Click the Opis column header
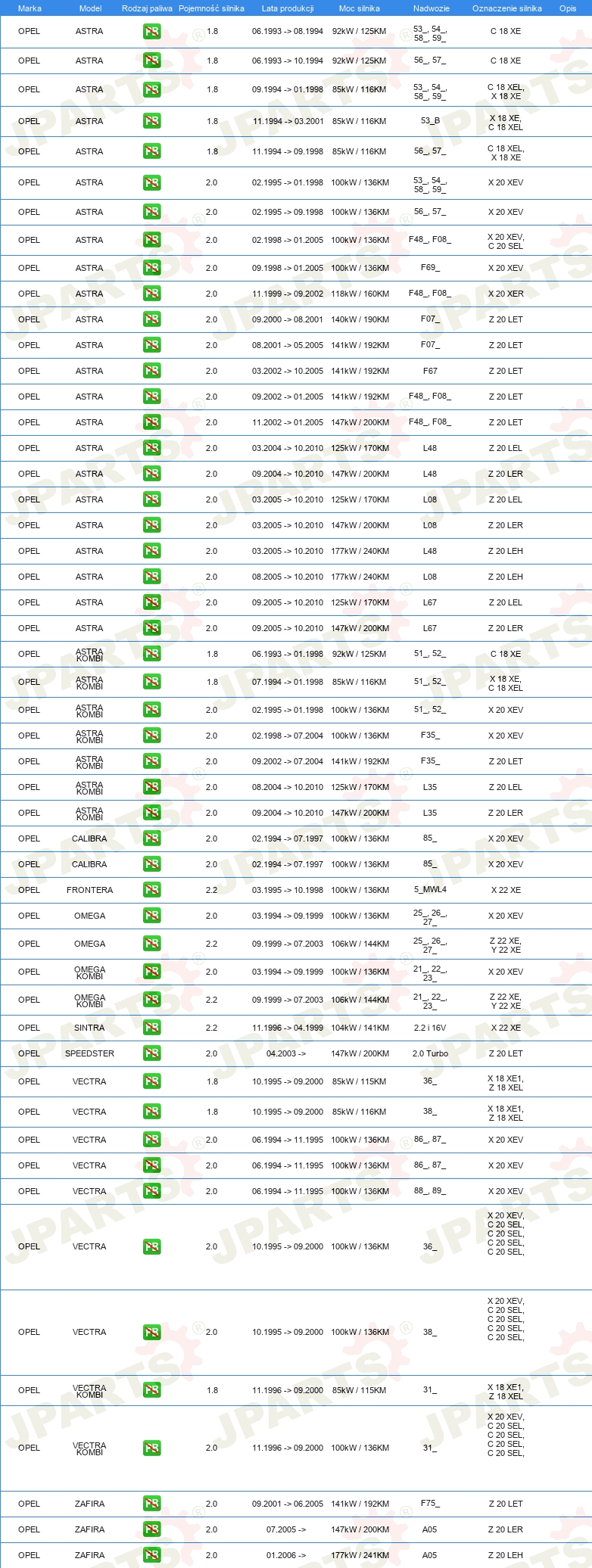This screenshot has height=1568, width=592. 568,8
